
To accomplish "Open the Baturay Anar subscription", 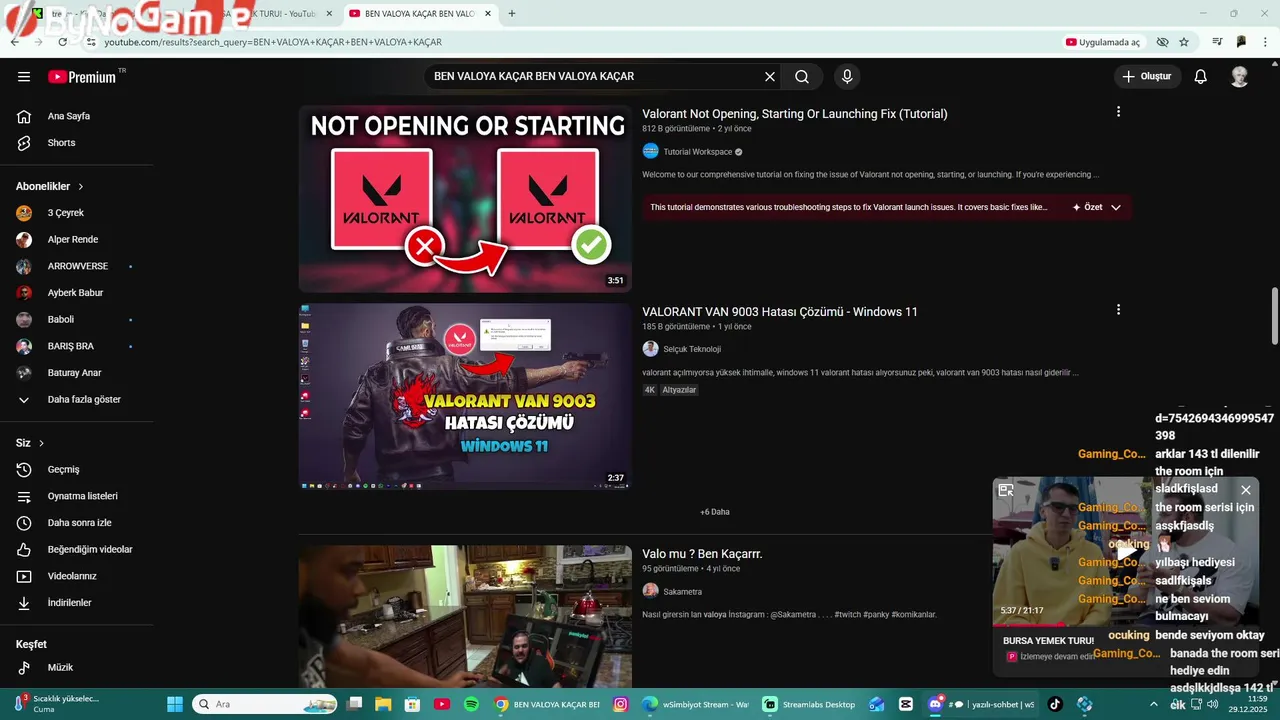I will [77, 373].
